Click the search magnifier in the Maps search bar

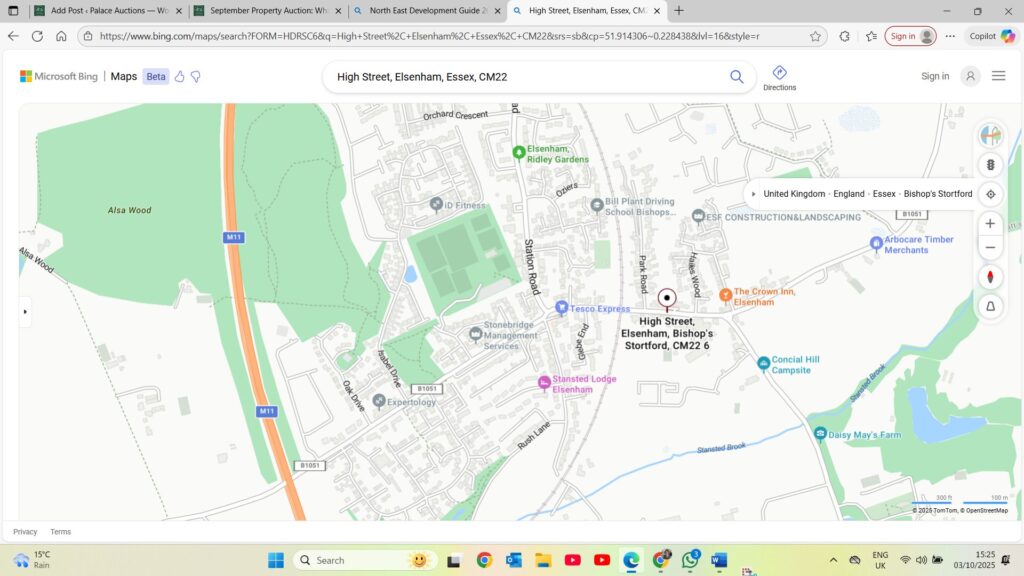[736, 76]
